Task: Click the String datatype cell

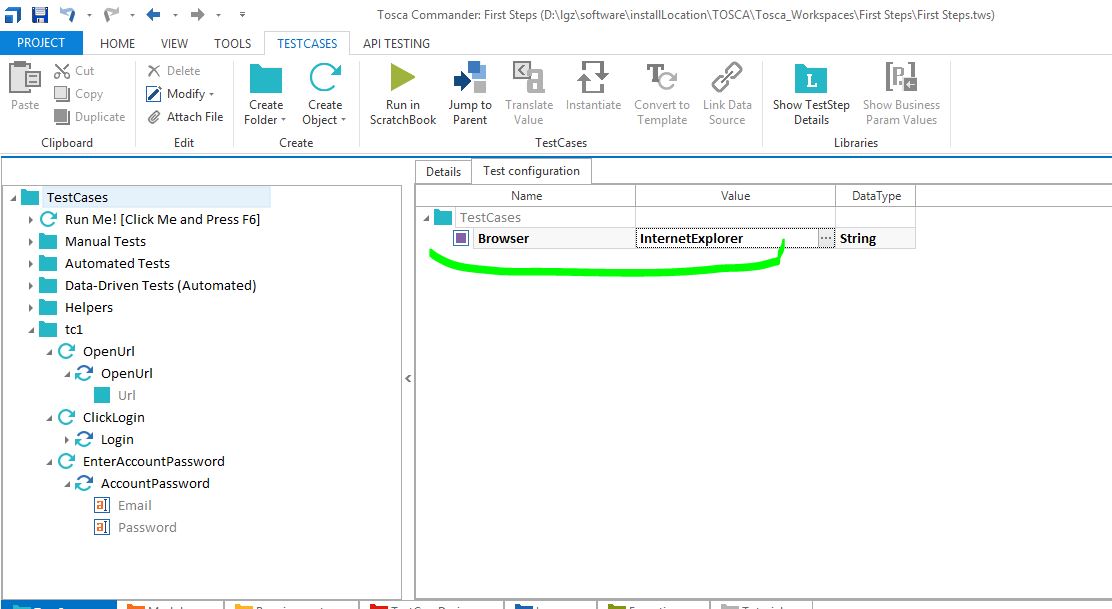Action: click(875, 238)
